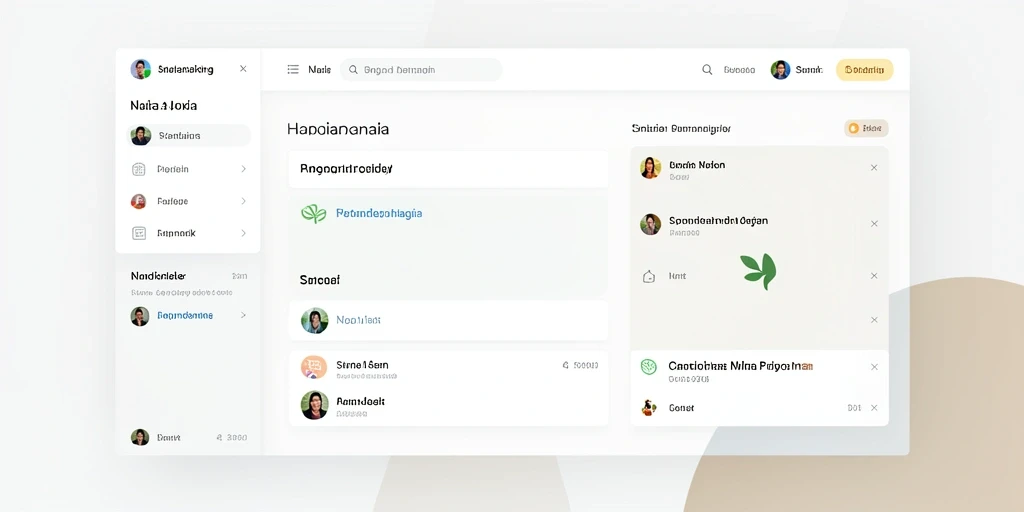Click the Sucoco label beside the search icon
The height and width of the screenshot is (512, 1024).
(739, 70)
